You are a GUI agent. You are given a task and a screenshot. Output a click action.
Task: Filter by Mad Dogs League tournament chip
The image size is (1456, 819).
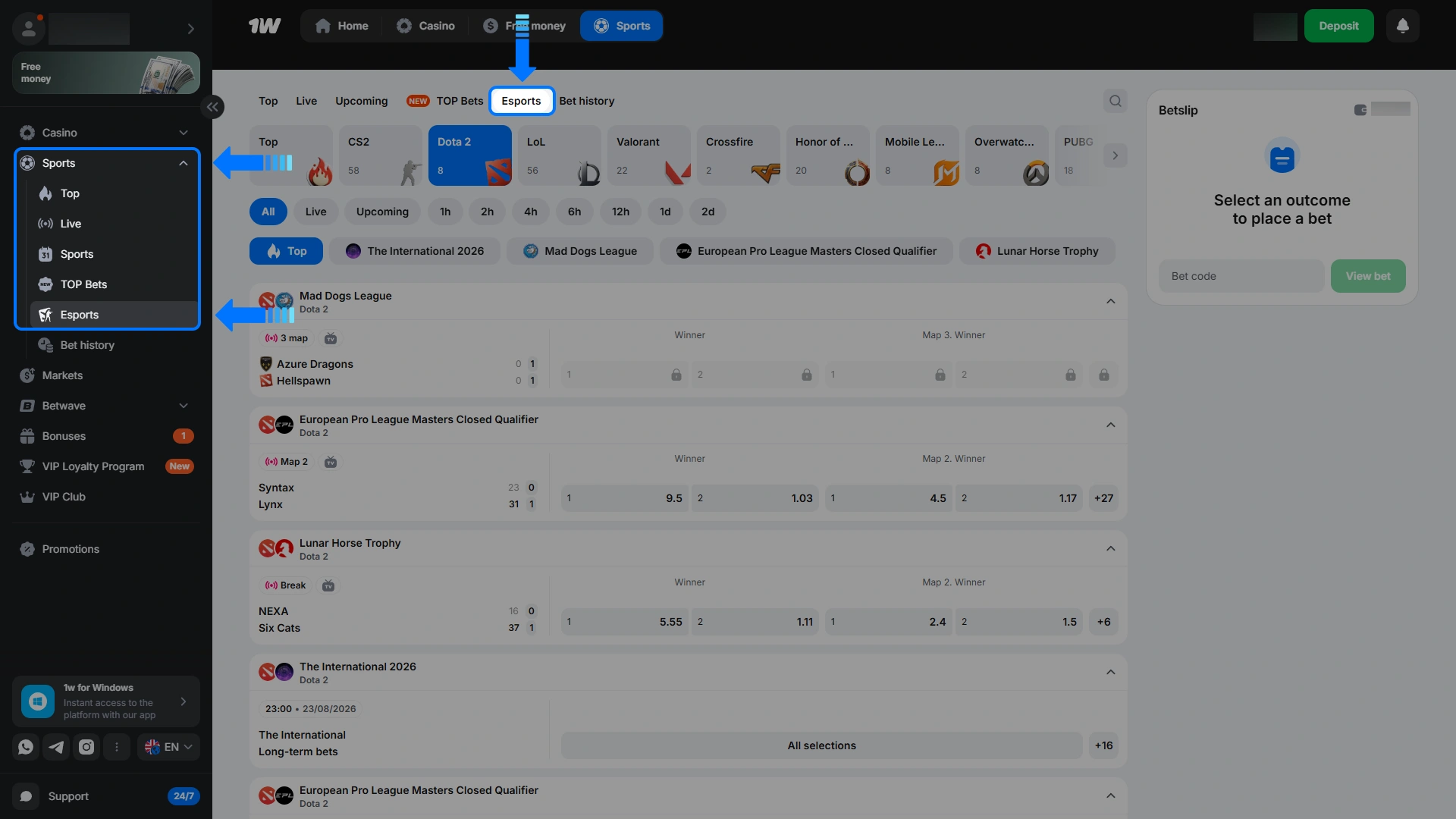pyautogui.click(x=580, y=251)
